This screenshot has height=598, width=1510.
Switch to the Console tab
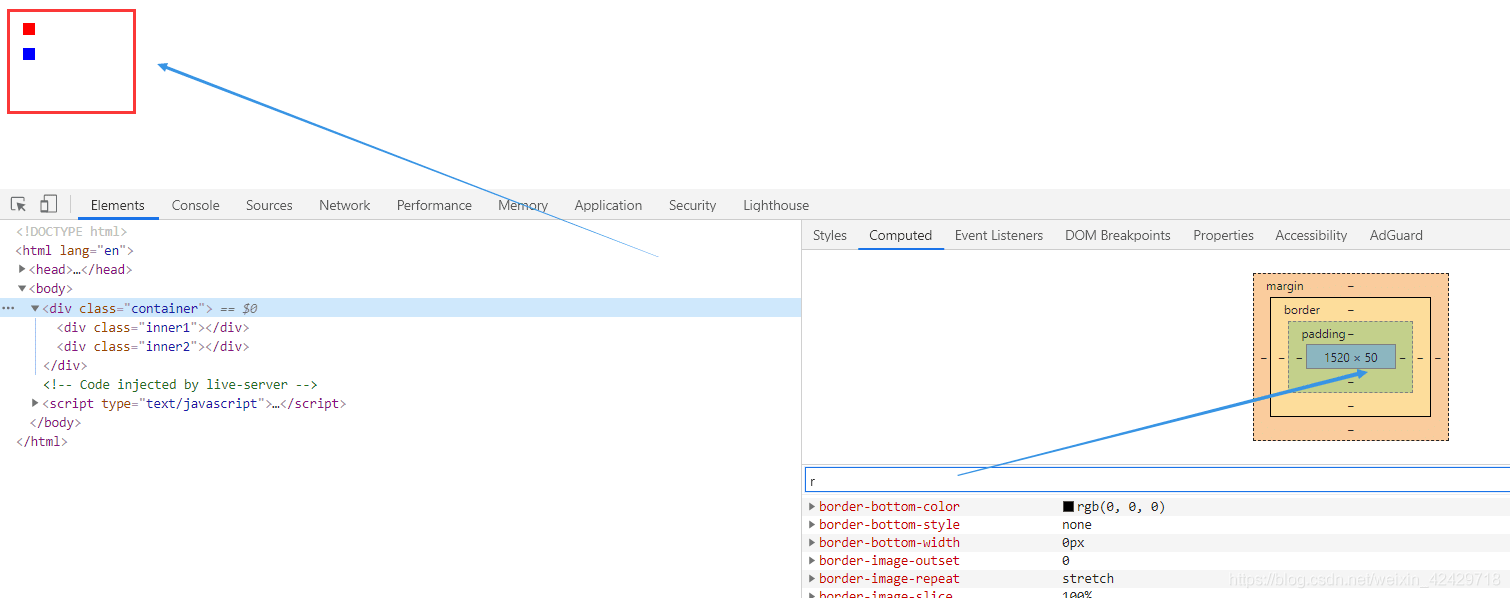tap(195, 205)
